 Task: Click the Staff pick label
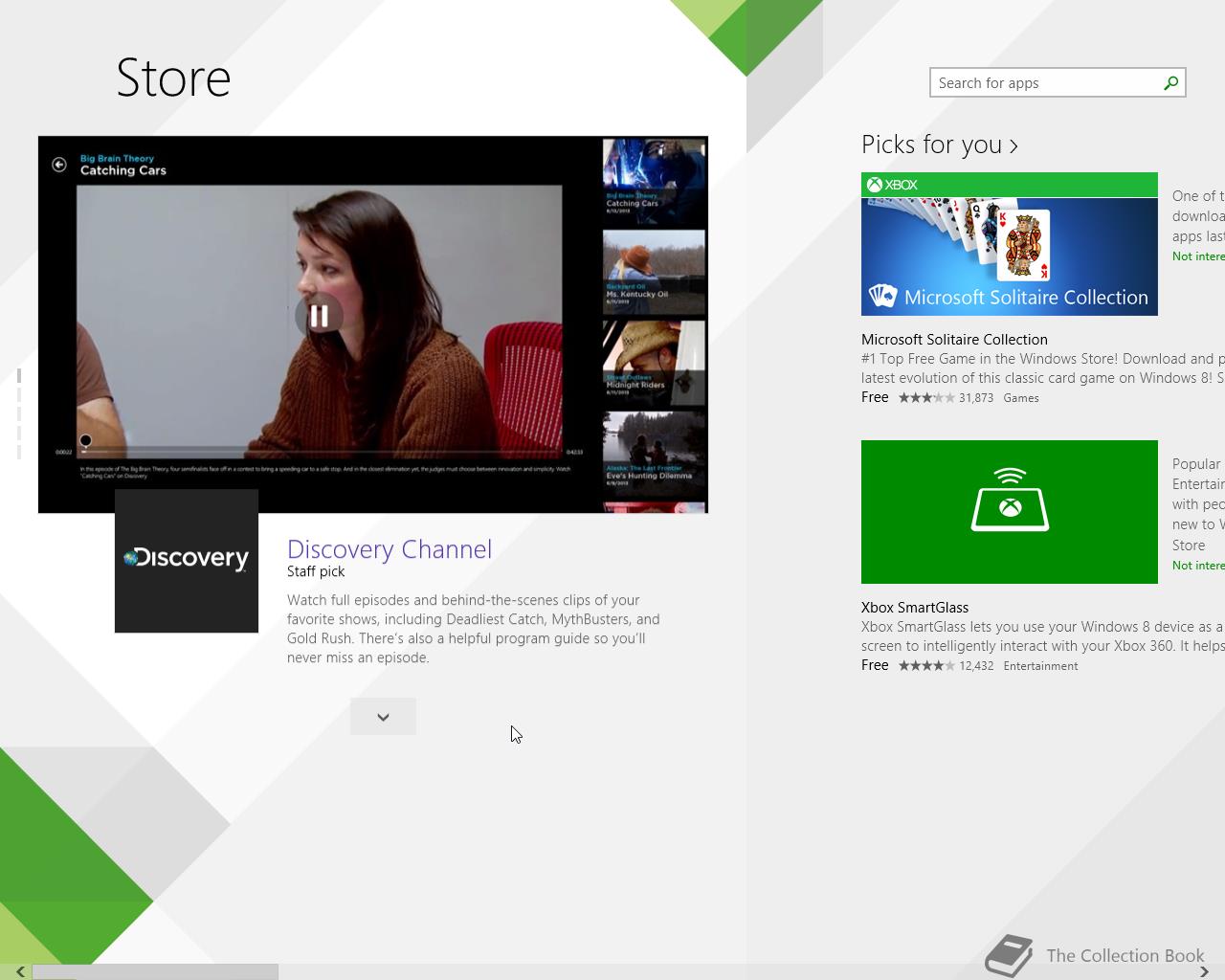click(x=316, y=571)
